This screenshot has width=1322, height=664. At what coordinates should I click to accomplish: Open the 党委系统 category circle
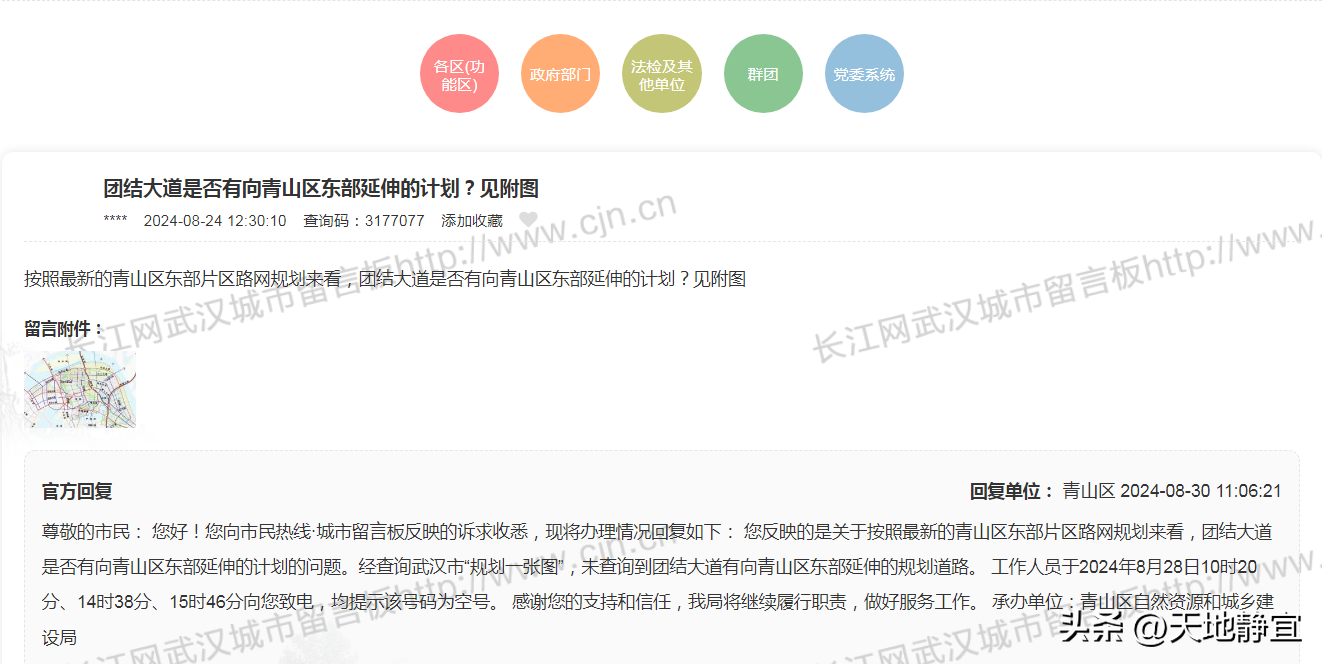click(x=864, y=74)
